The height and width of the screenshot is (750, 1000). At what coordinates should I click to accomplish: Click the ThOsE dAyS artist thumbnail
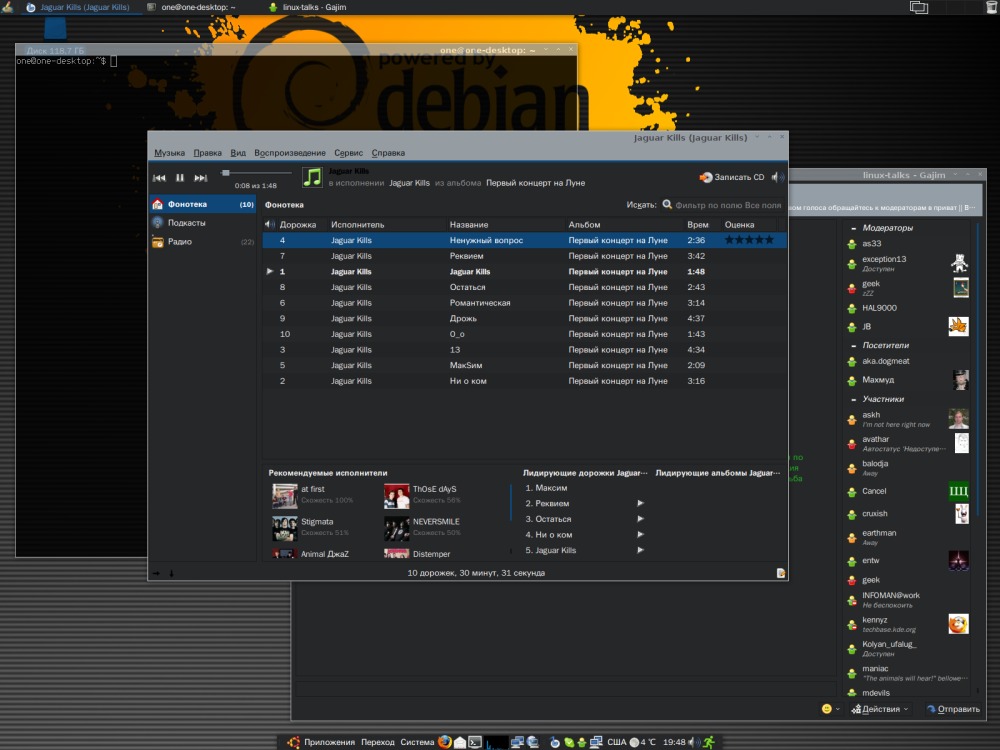coord(396,496)
